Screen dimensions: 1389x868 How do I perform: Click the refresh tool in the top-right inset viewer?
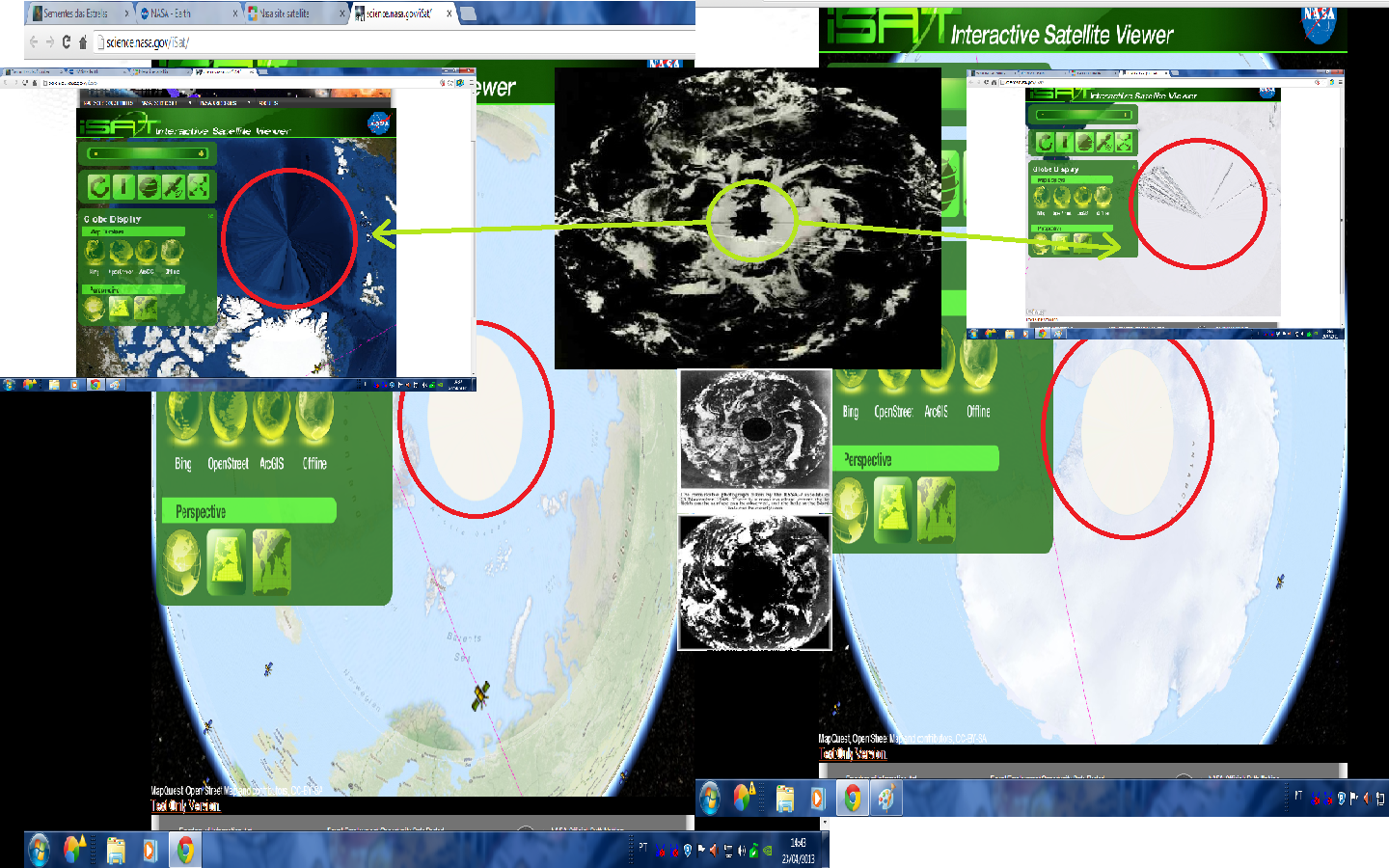[x=1045, y=143]
